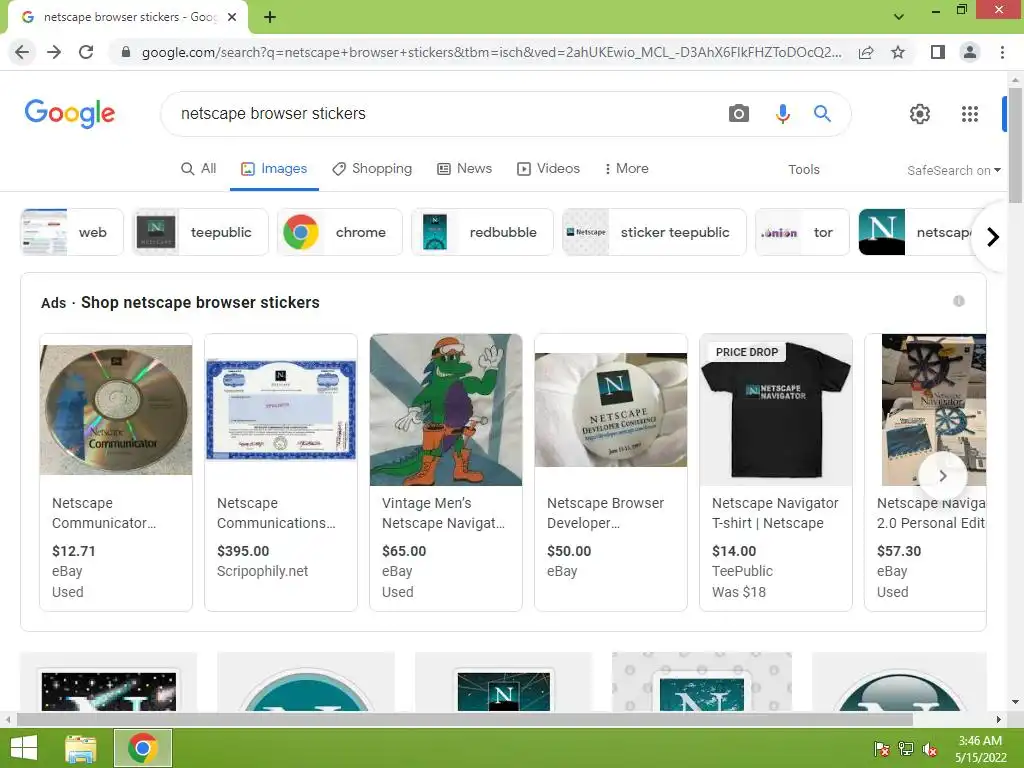Open muted volume tray icon
This screenshot has width=1024, height=768.
point(930,749)
